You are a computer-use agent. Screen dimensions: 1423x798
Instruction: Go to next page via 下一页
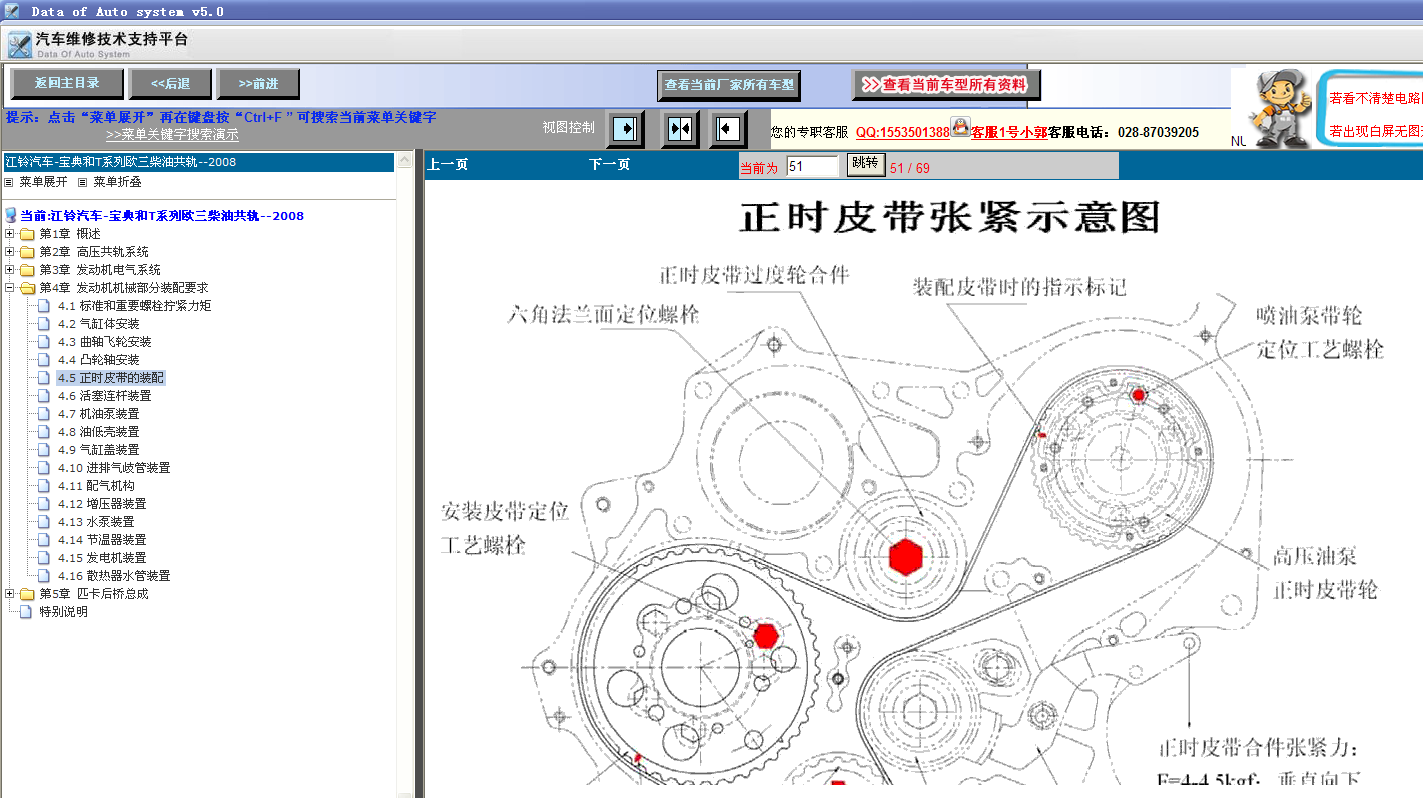click(x=610, y=165)
